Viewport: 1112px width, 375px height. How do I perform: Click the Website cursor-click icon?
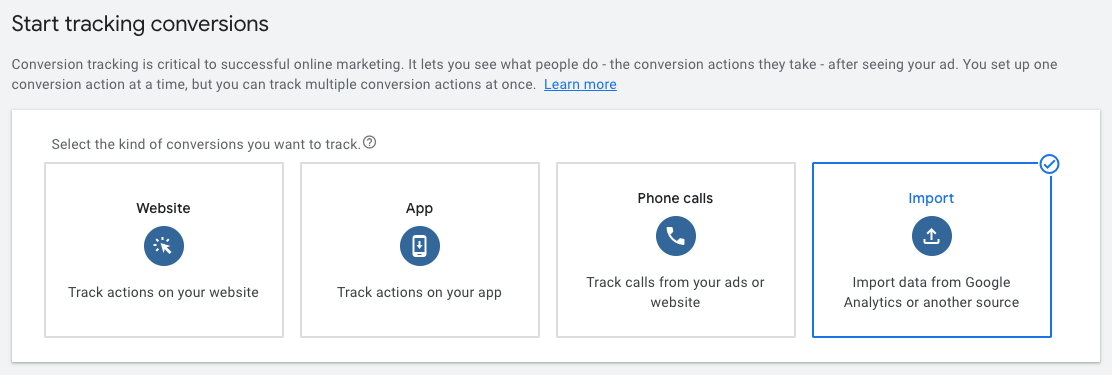pyautogui.click(x=164, y=246)
